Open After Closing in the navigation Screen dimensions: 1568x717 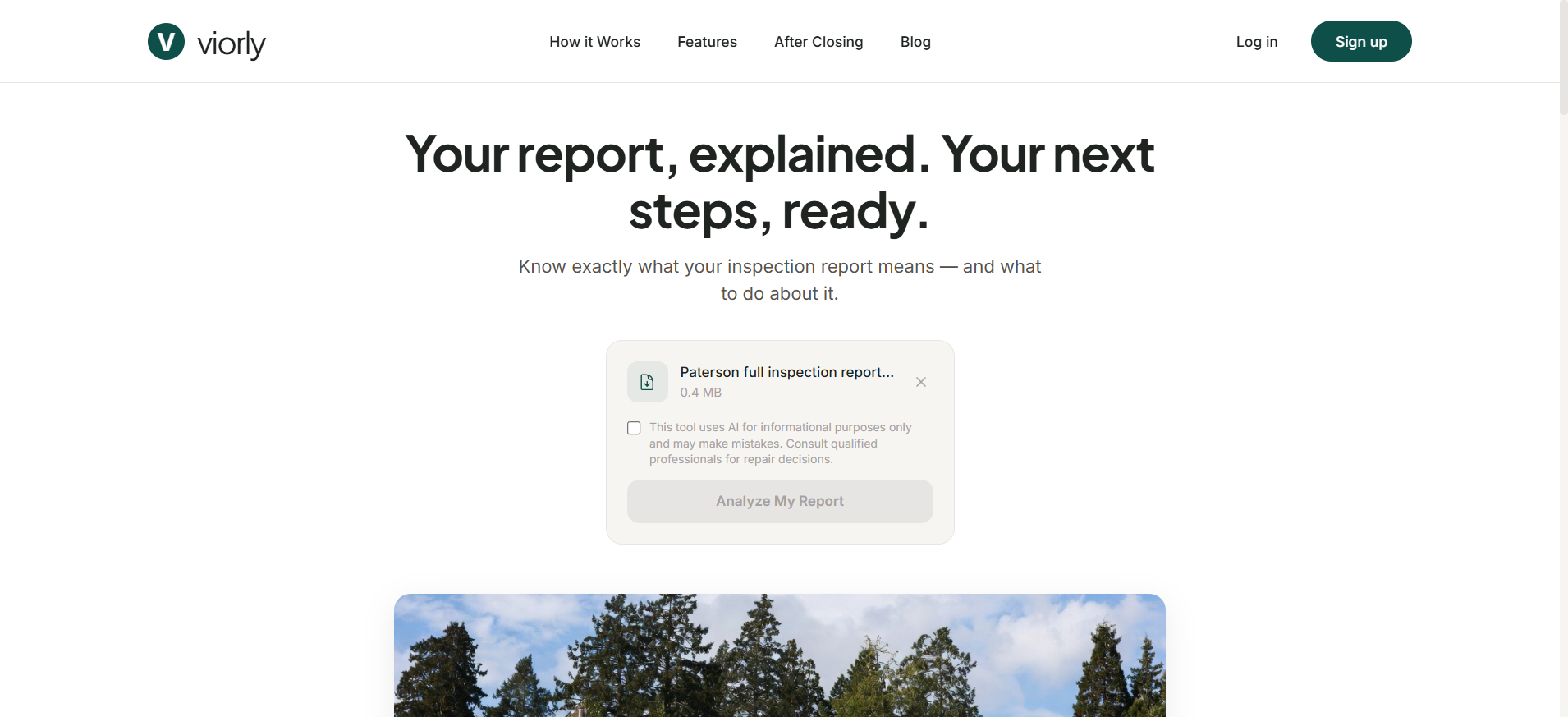tap(818, 42)
